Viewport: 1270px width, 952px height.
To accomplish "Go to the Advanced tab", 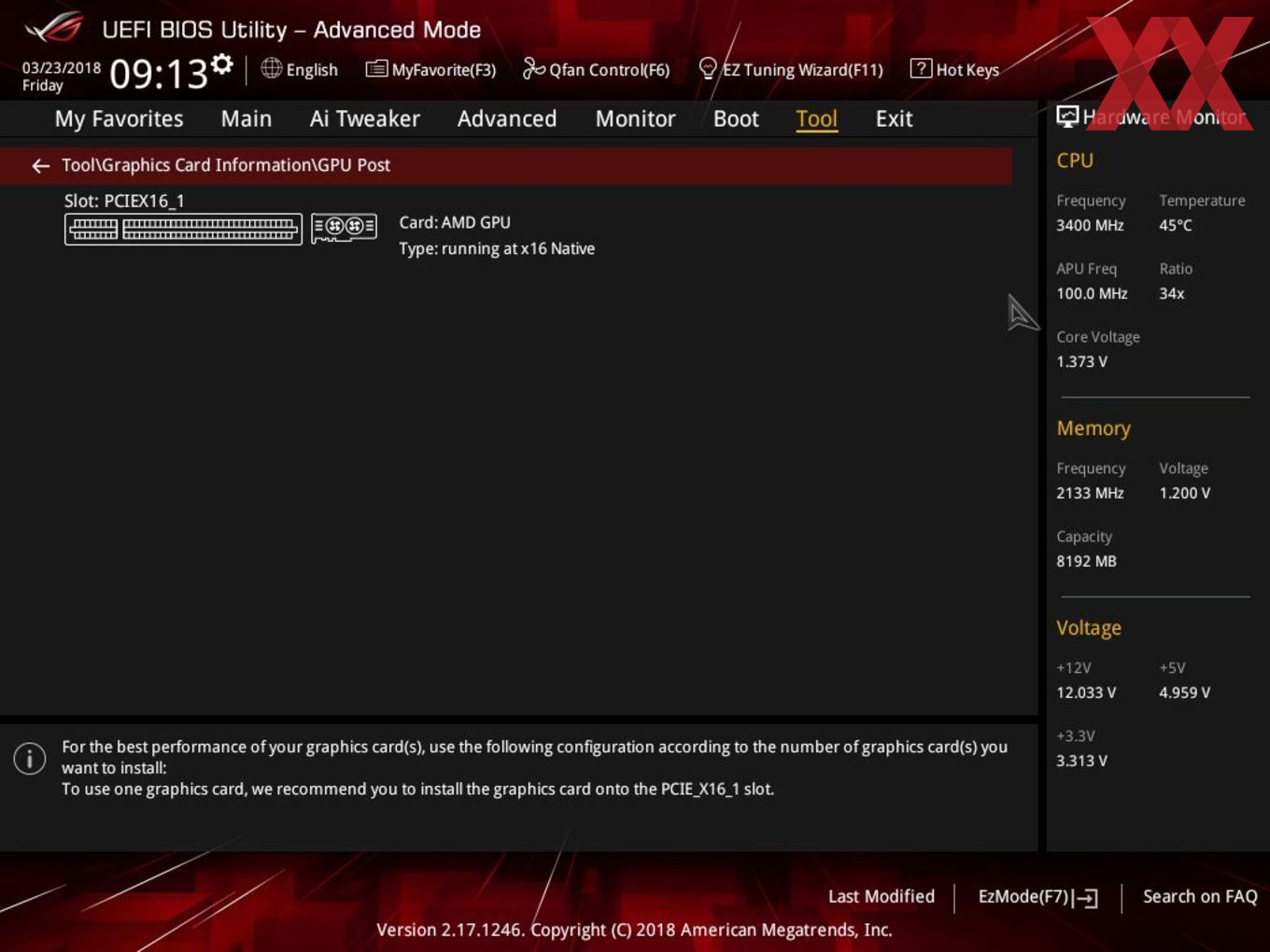I will (507, 119).
